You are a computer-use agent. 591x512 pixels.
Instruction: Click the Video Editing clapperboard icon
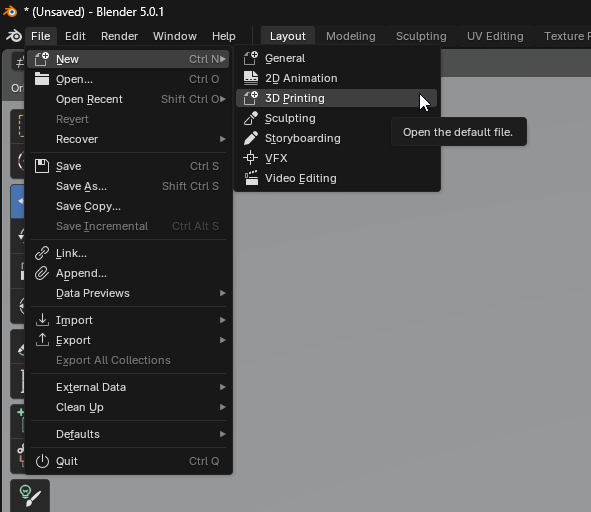pos(251,178)
